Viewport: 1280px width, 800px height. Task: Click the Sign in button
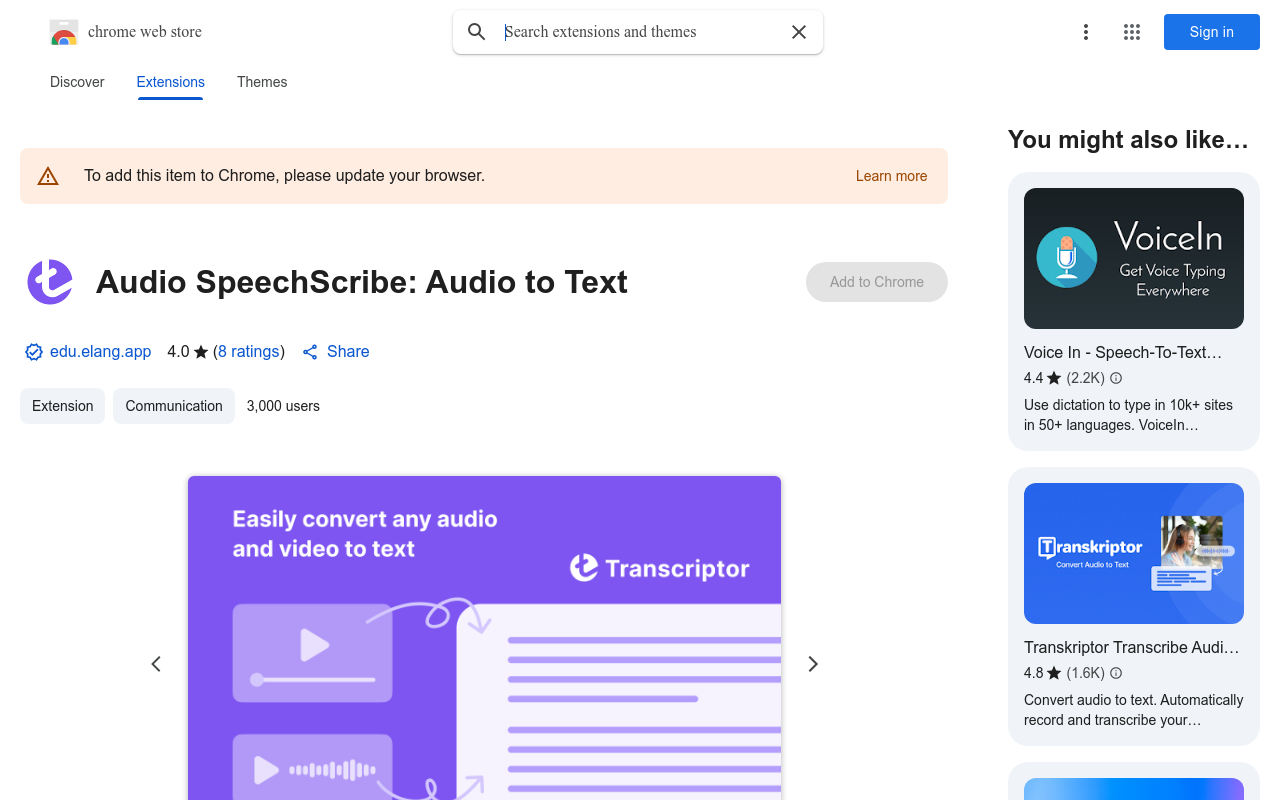coord(1212,32)
